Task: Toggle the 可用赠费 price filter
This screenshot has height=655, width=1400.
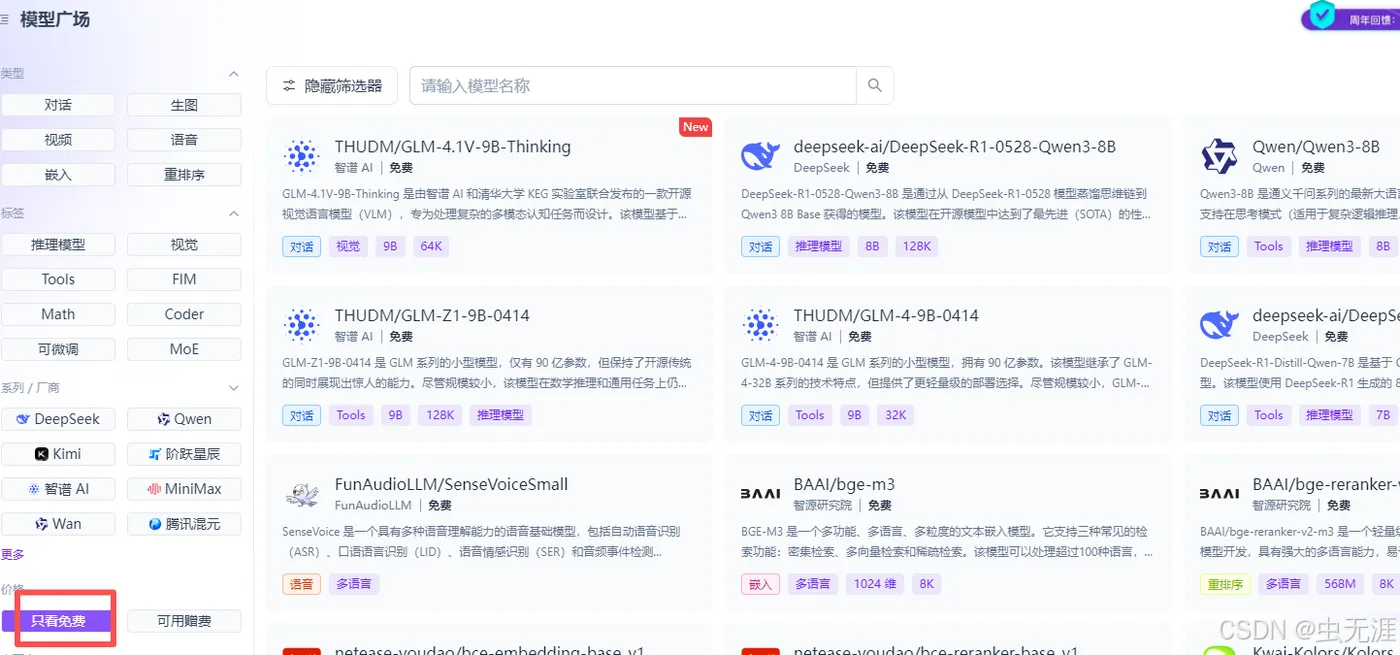Action: (184, 621)
